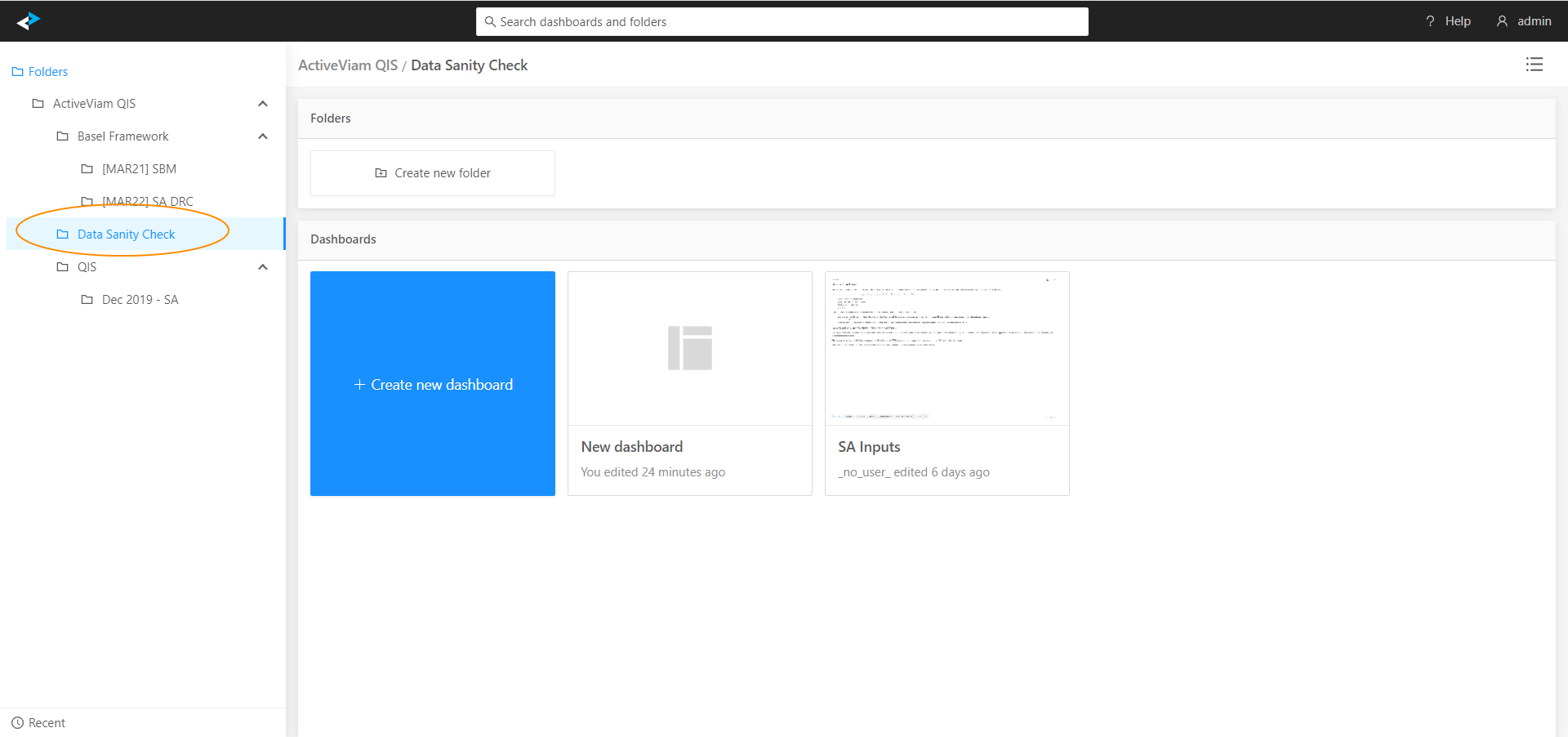Click the Folders section header

331,118
